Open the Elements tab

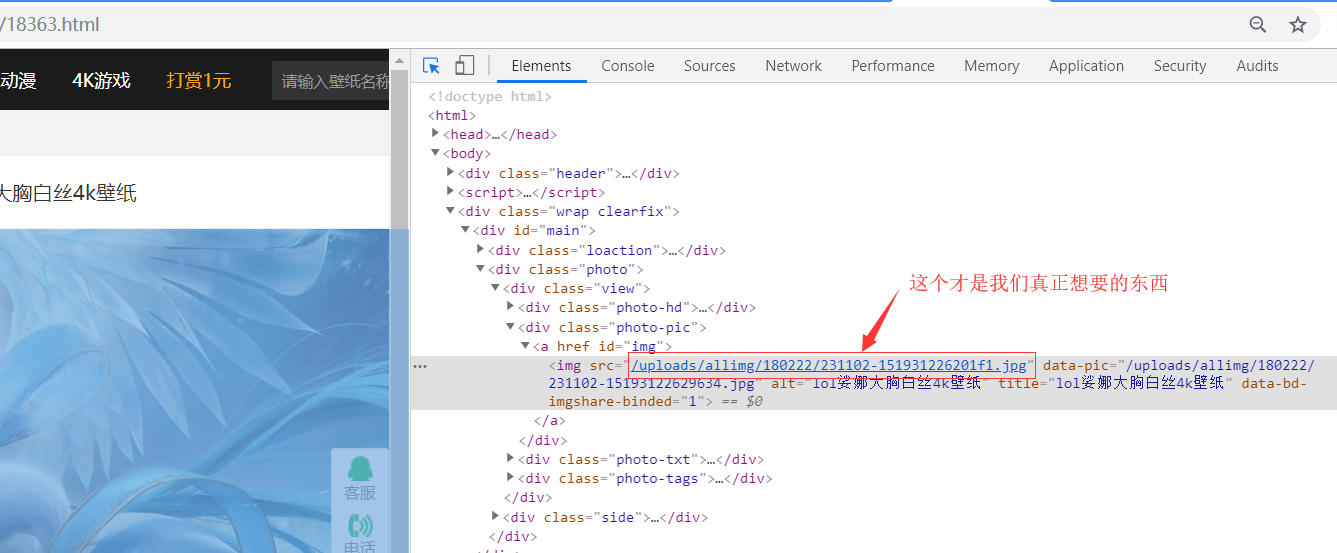[x=541, y=66]
